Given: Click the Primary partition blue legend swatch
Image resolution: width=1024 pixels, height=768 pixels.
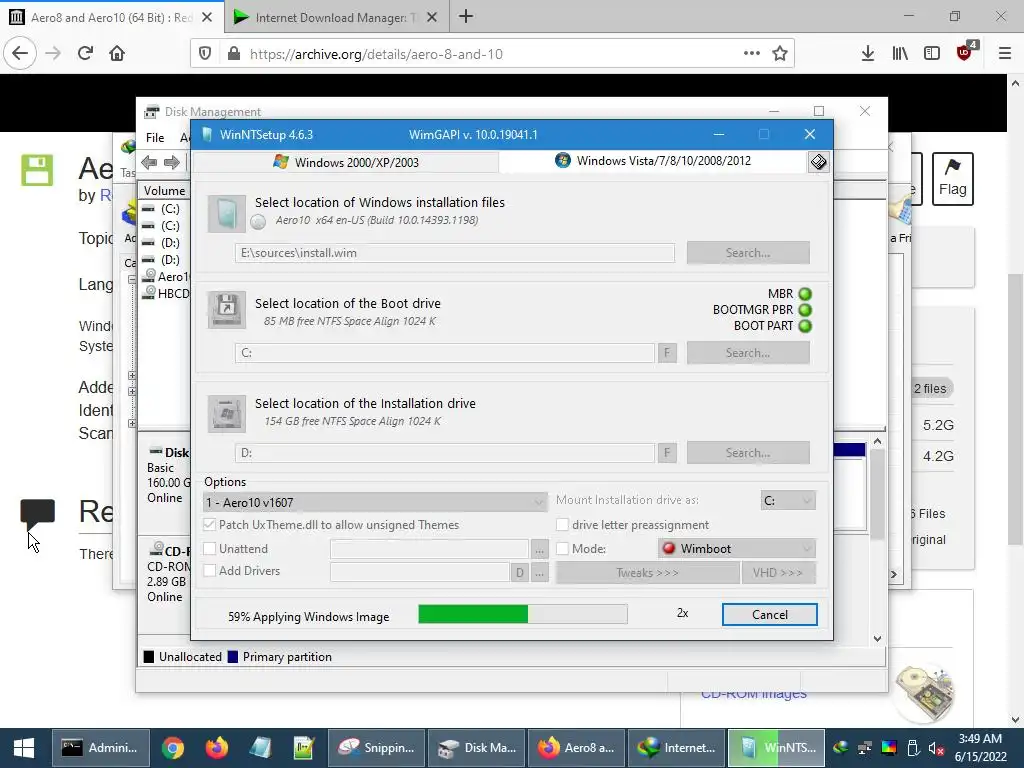Looking at the screenshot, I should pos(232,657).
